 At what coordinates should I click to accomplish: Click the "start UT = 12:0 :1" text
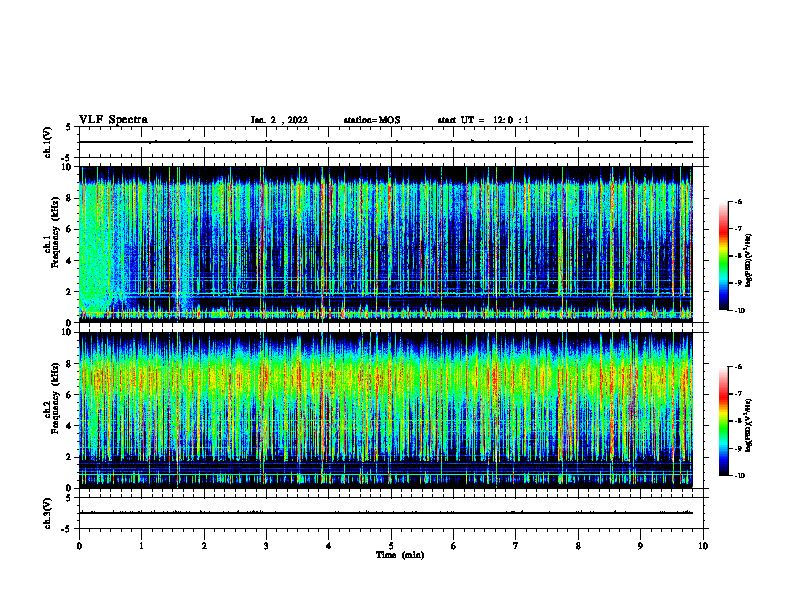point(483,120)
